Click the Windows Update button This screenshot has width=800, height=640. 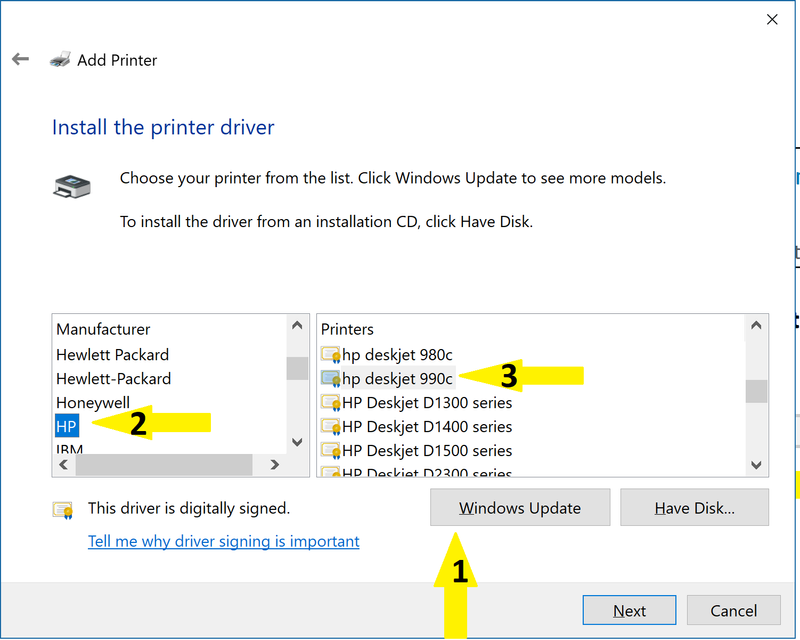[520, 507]
